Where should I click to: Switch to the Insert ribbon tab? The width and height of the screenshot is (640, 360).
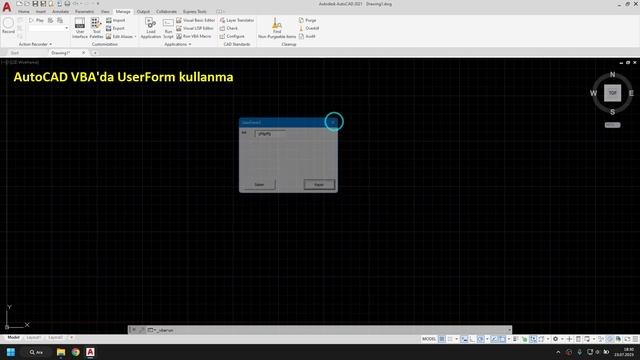coord(41,11)
